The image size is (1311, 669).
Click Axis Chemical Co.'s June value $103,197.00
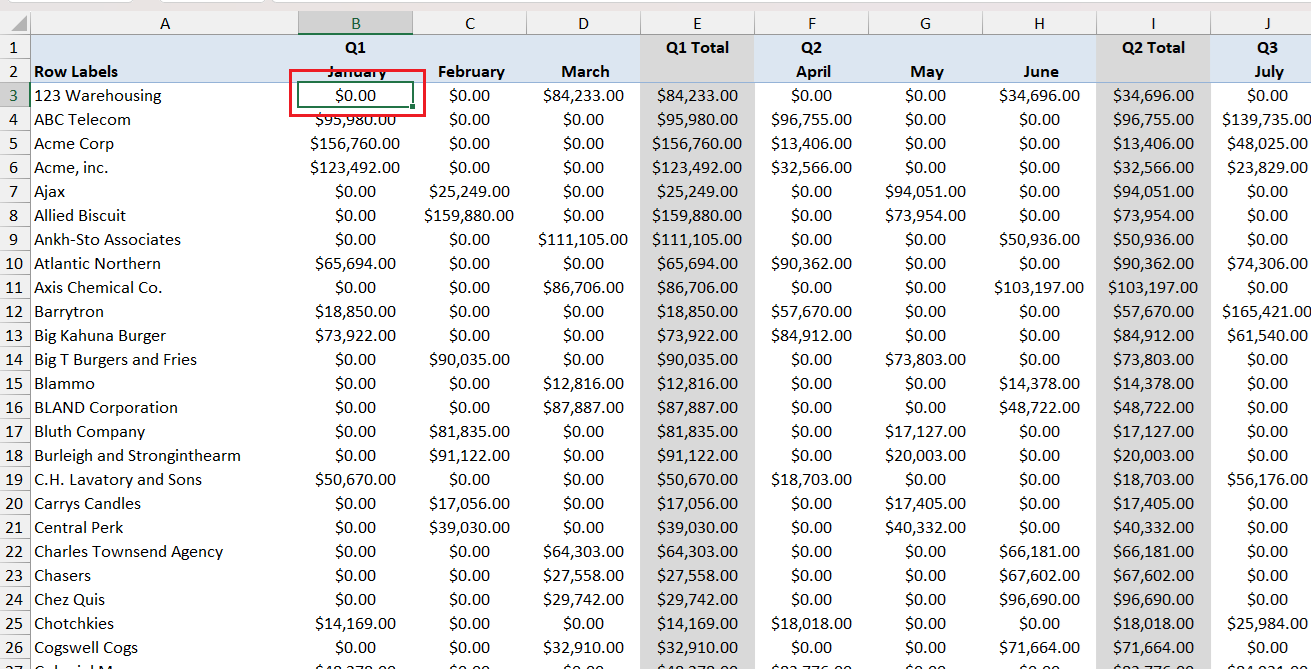[1039, 288]
